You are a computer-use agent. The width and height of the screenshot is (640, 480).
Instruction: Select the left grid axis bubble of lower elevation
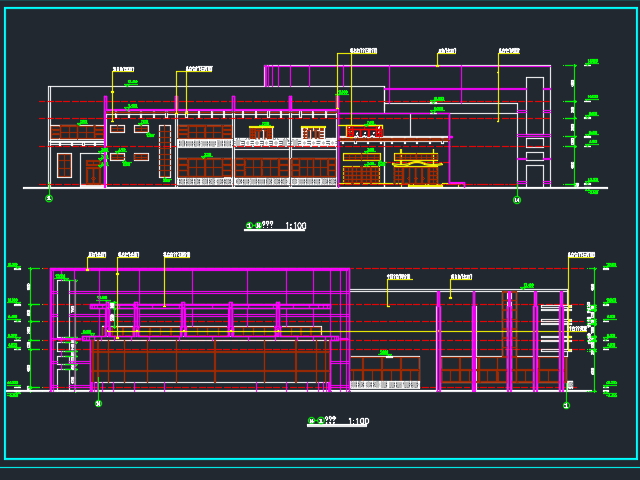point(98,404)
